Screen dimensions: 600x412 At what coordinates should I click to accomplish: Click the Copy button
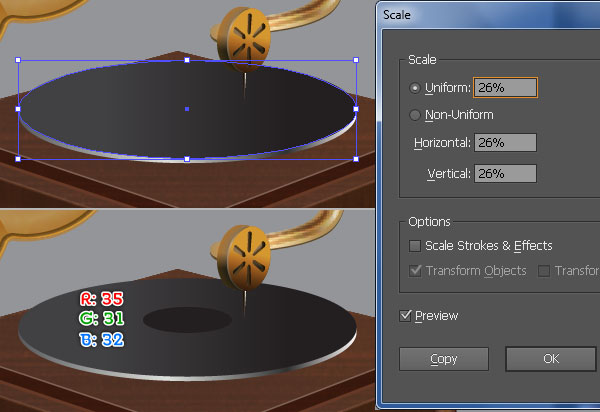point(444,359)
